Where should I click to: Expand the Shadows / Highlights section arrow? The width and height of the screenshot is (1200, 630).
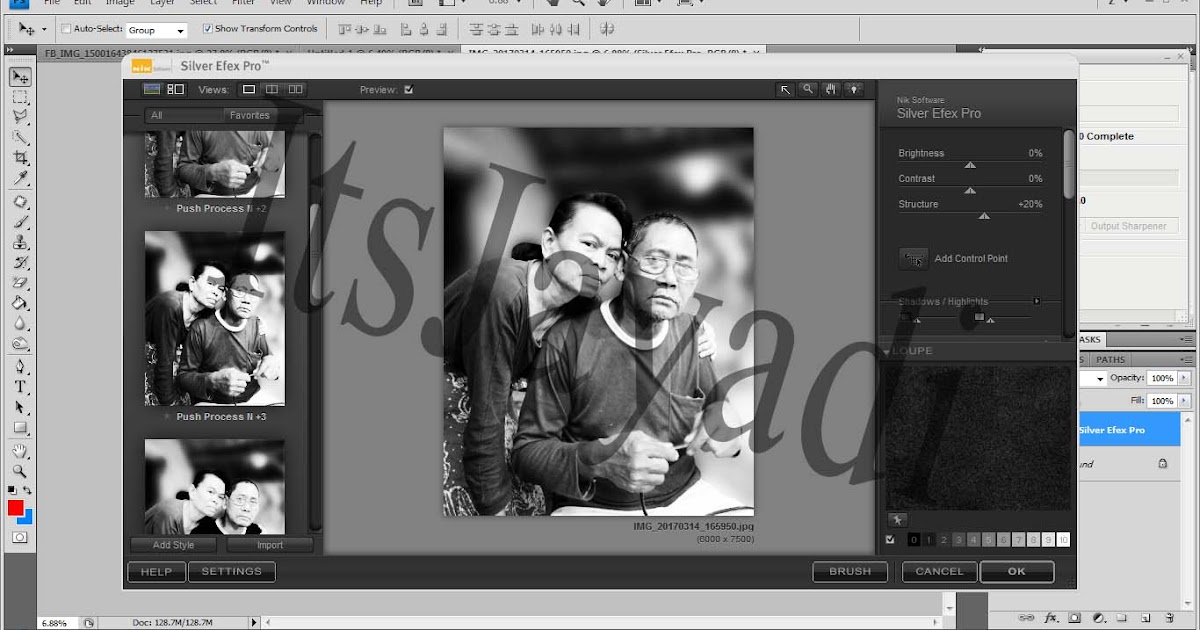pos(1037,301)
